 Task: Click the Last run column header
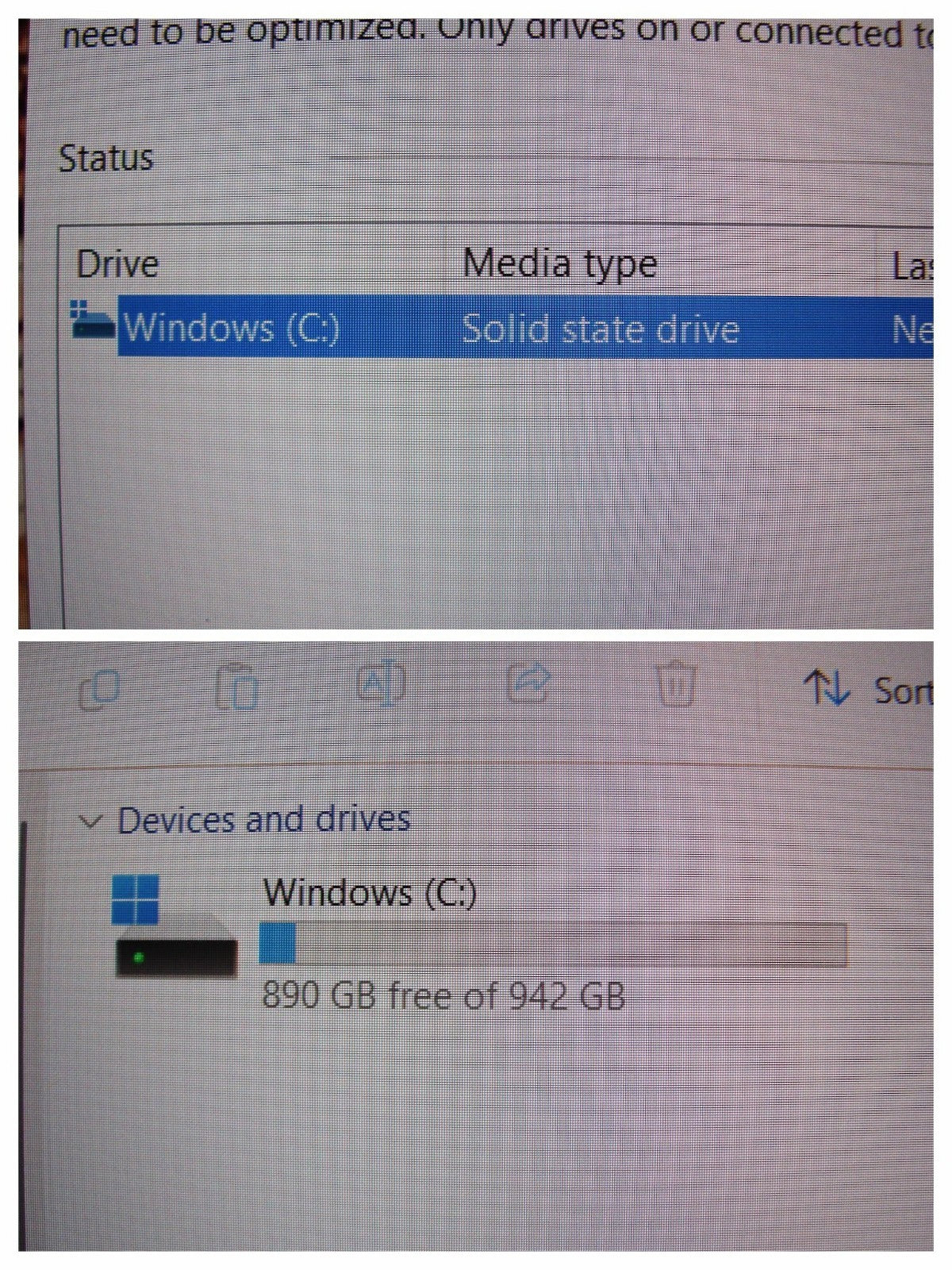[912, 267]
